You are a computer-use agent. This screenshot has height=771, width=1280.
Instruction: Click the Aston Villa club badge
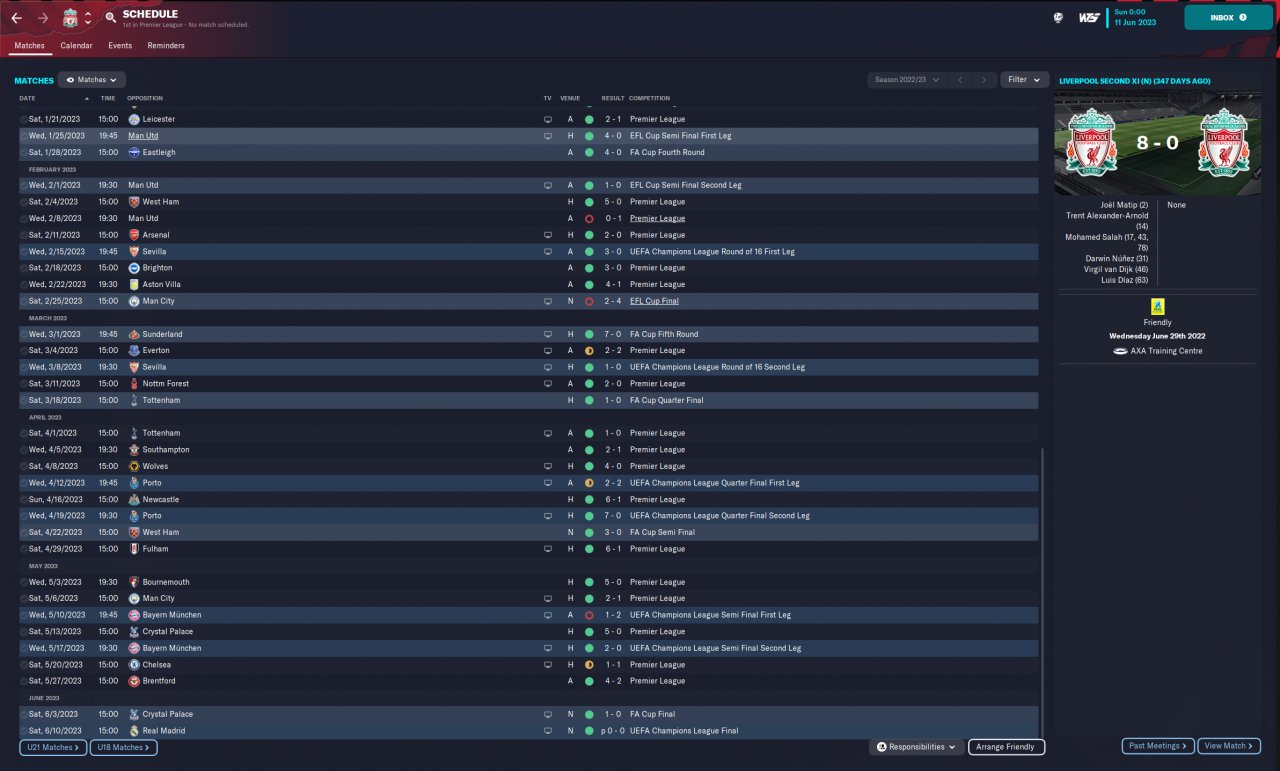(134, 284)
